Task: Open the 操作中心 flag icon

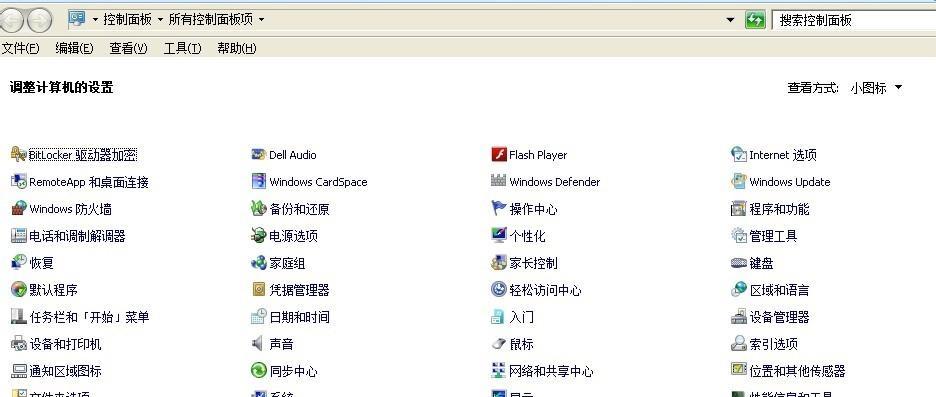Action: click(x=498, y=208)
